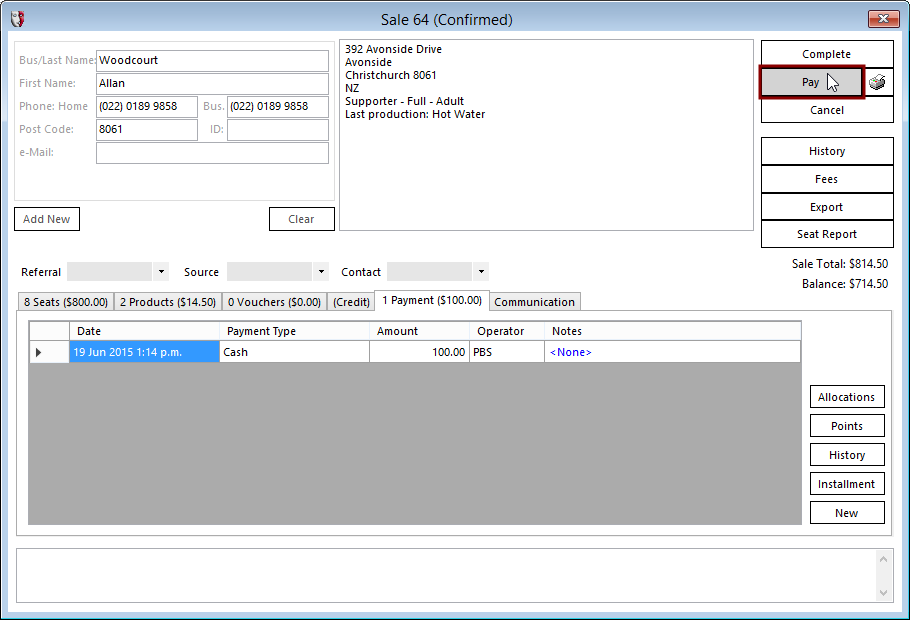910x620 pixels.
Task: Click the ID field
Action: [277, 129]
